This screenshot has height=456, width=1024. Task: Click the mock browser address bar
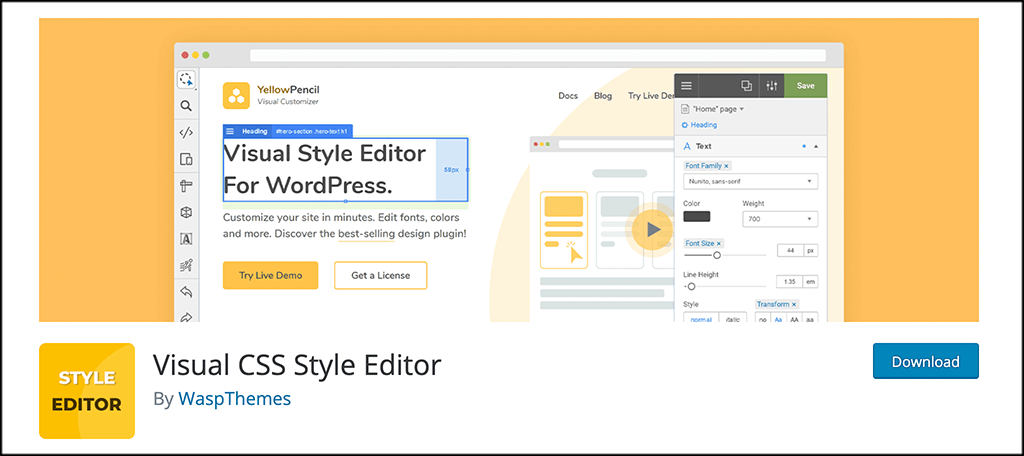pyautogui.click(x=537, y=55)
